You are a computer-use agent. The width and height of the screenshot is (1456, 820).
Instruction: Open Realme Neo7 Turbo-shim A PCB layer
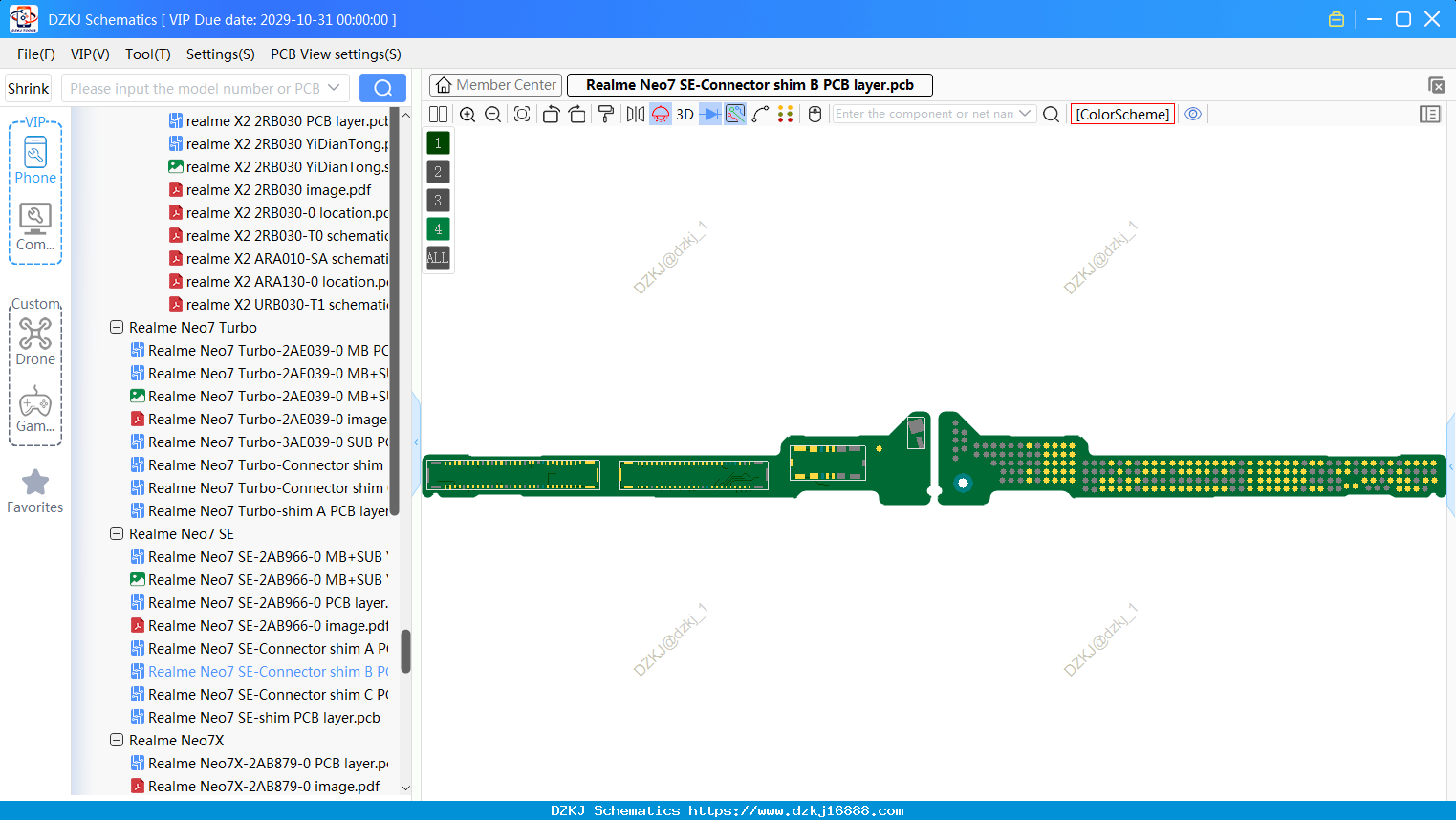pyautogui.click(x=268, y=510)
